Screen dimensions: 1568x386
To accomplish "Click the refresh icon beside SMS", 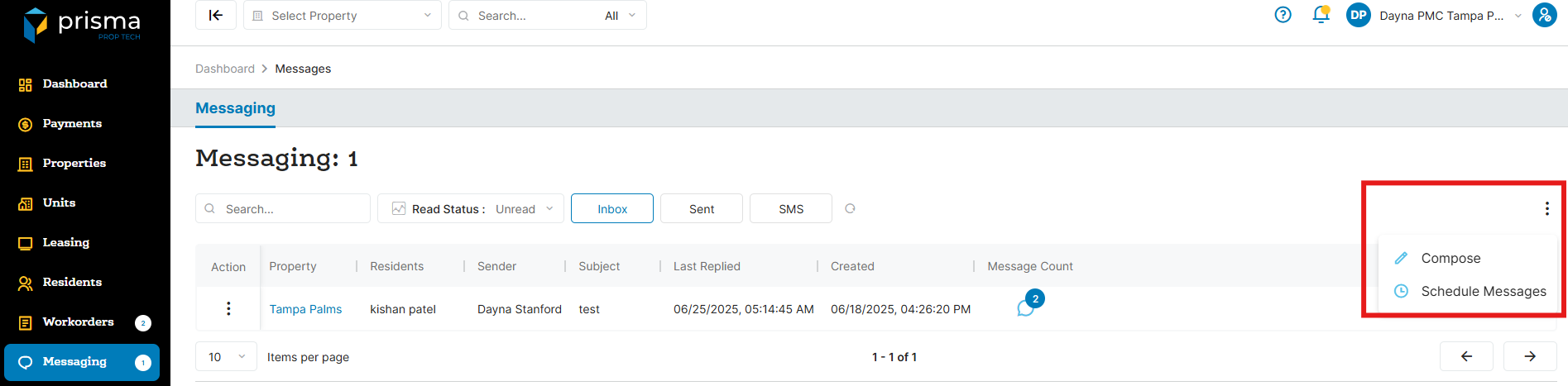I will click(x=850, y=208).
